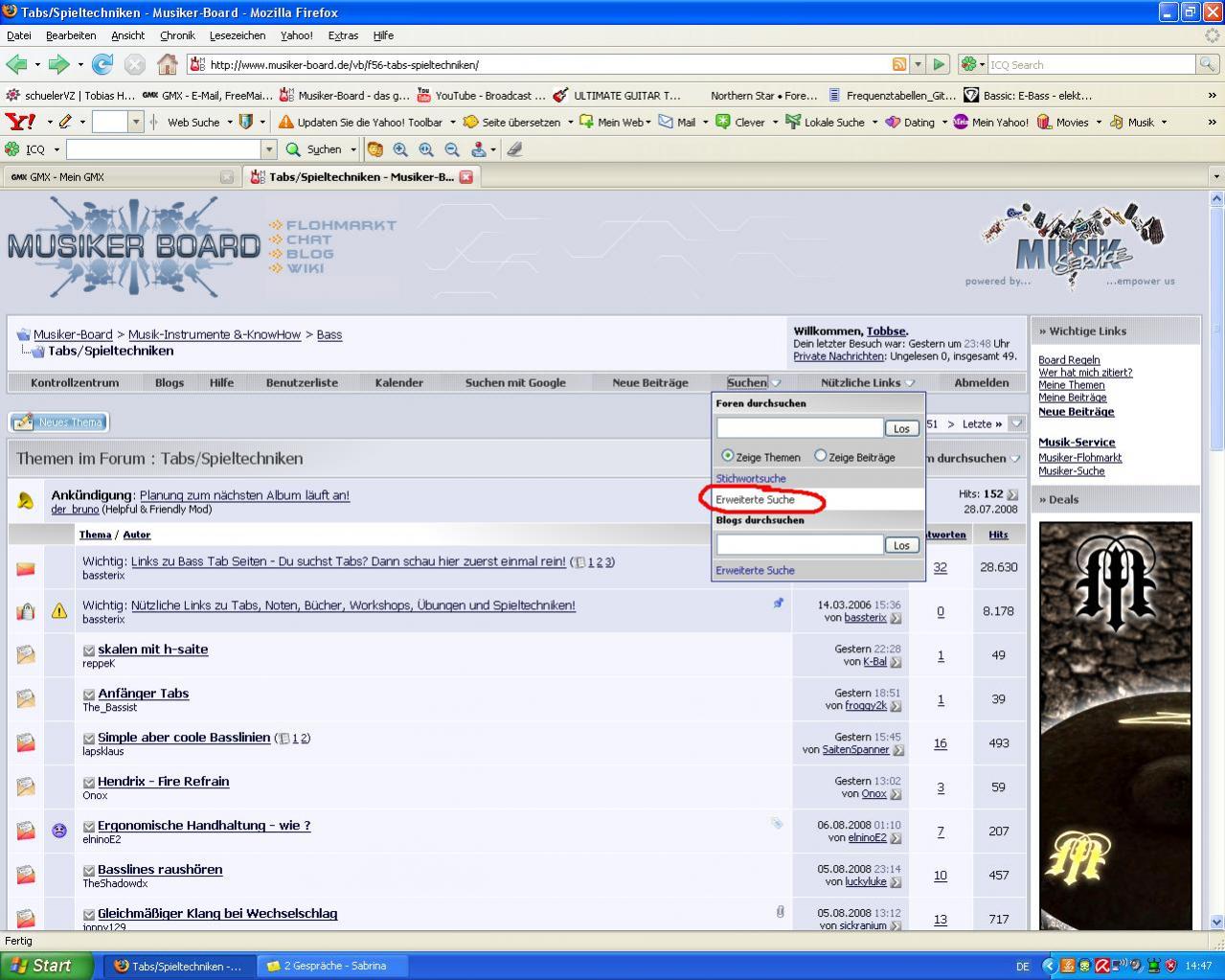Reload the current page
This screenshot has height=980, width=1225.
(x=102, y=64)
